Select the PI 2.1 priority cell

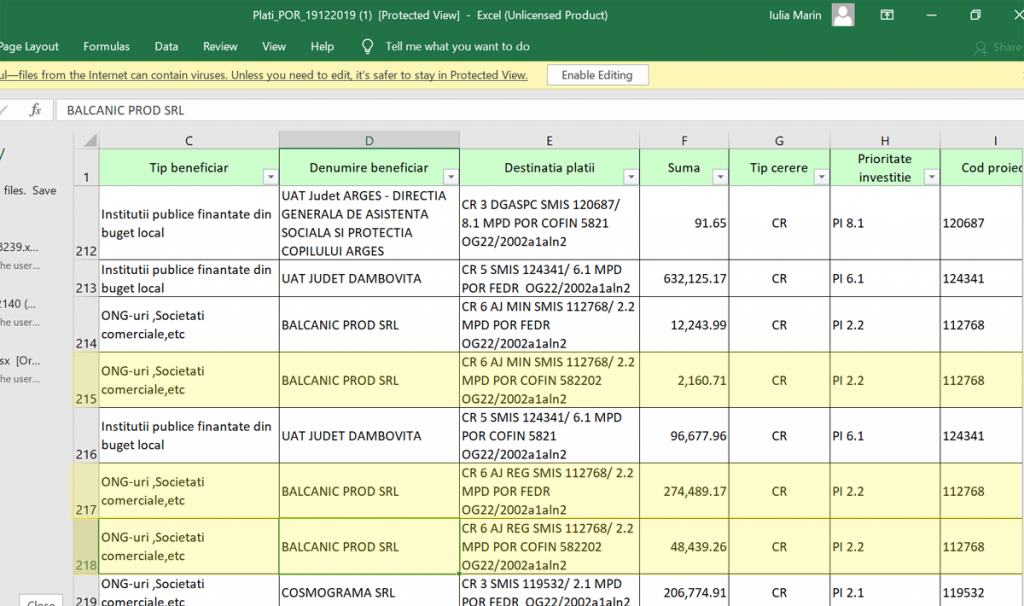(885, 591)
